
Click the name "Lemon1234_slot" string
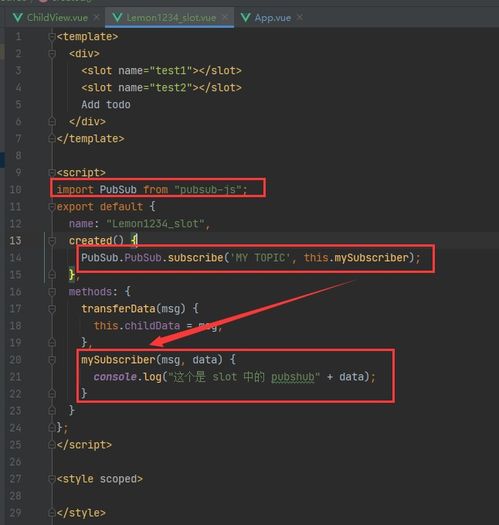155,224
